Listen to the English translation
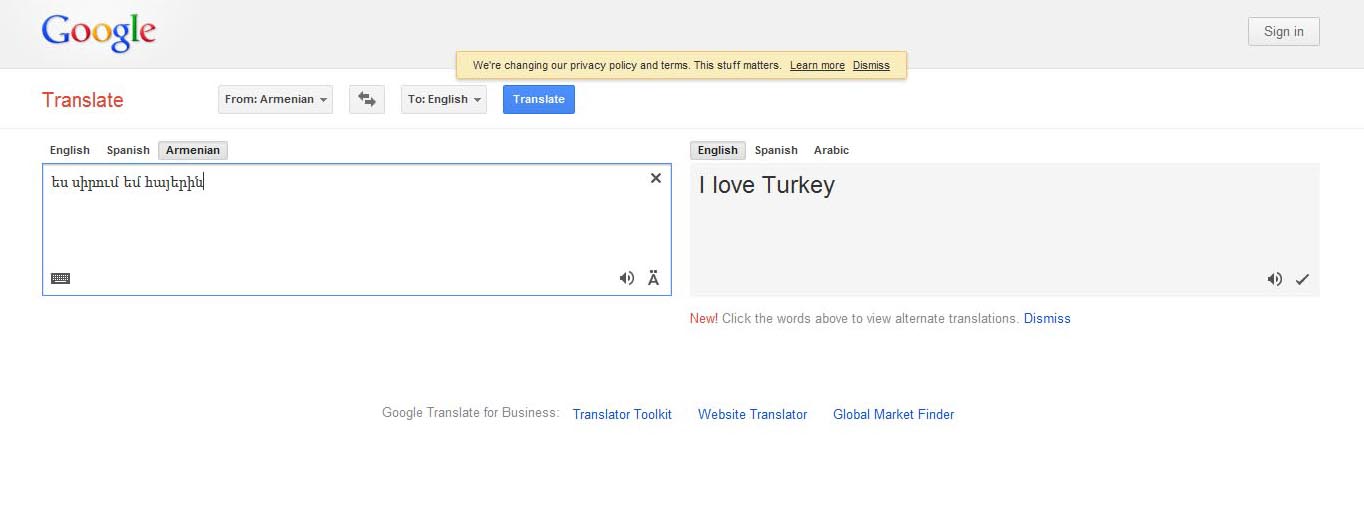 click(1274, 279)
